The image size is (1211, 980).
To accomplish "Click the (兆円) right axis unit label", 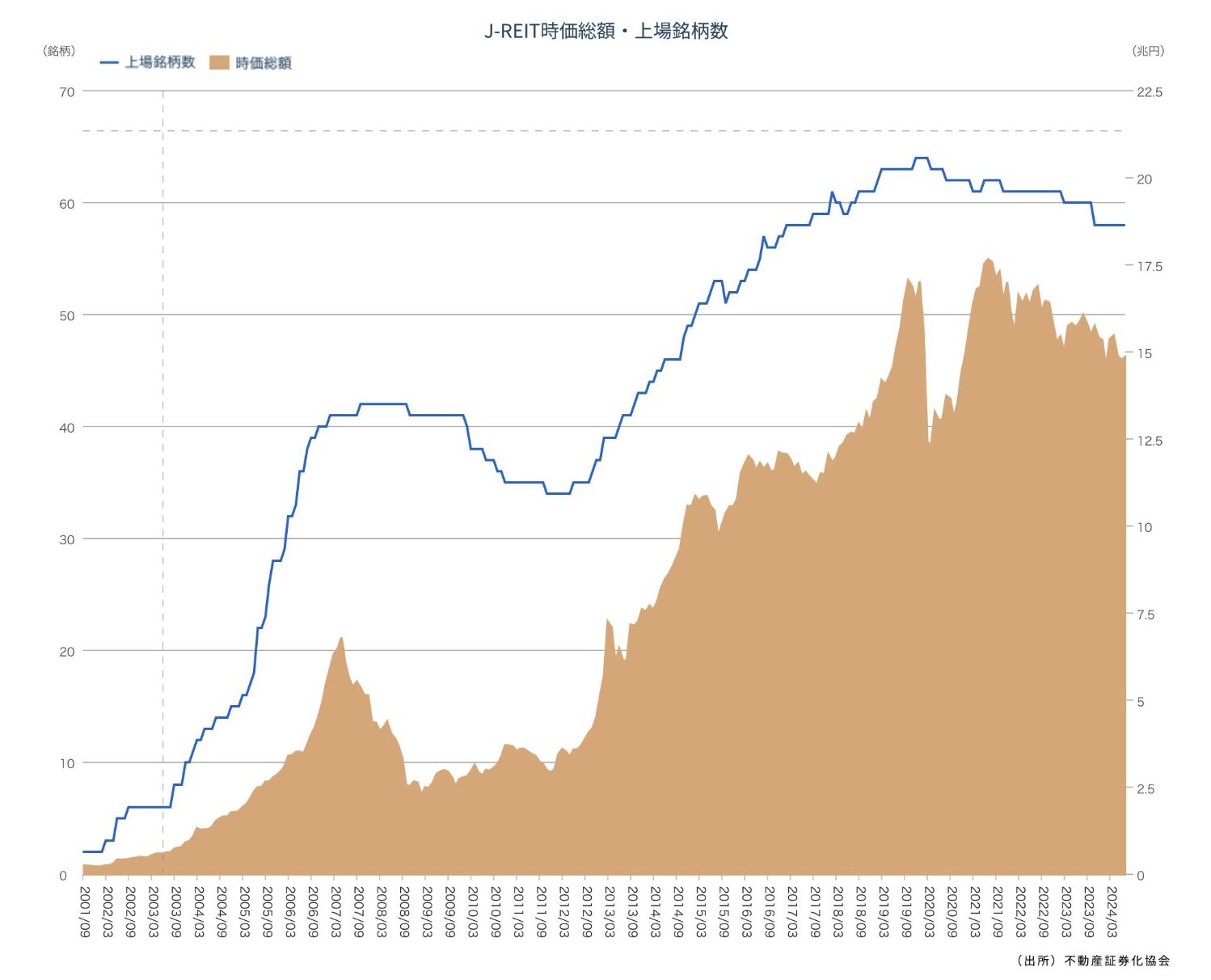I will point(1148,51).
